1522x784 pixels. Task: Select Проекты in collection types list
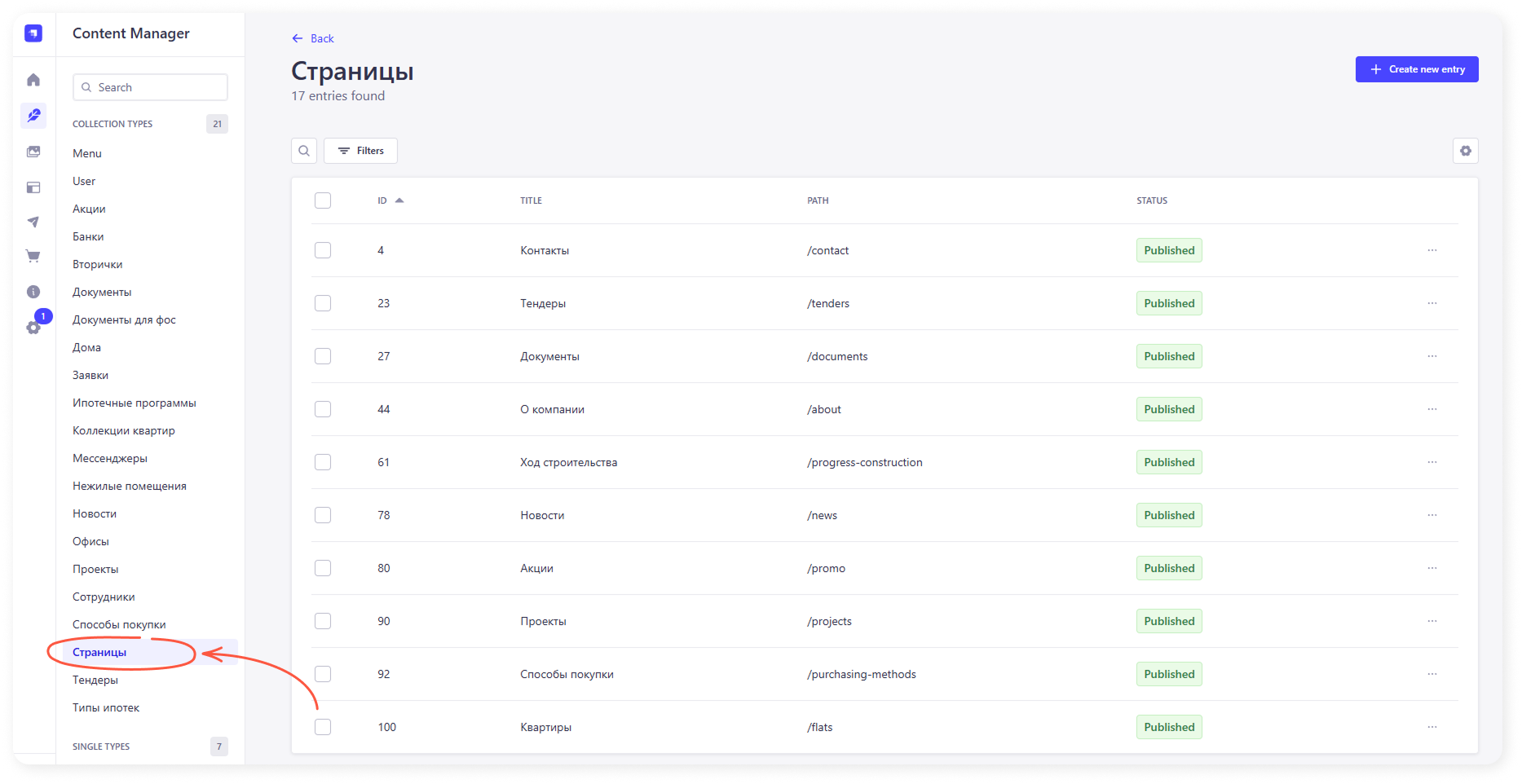coord(95,569)
